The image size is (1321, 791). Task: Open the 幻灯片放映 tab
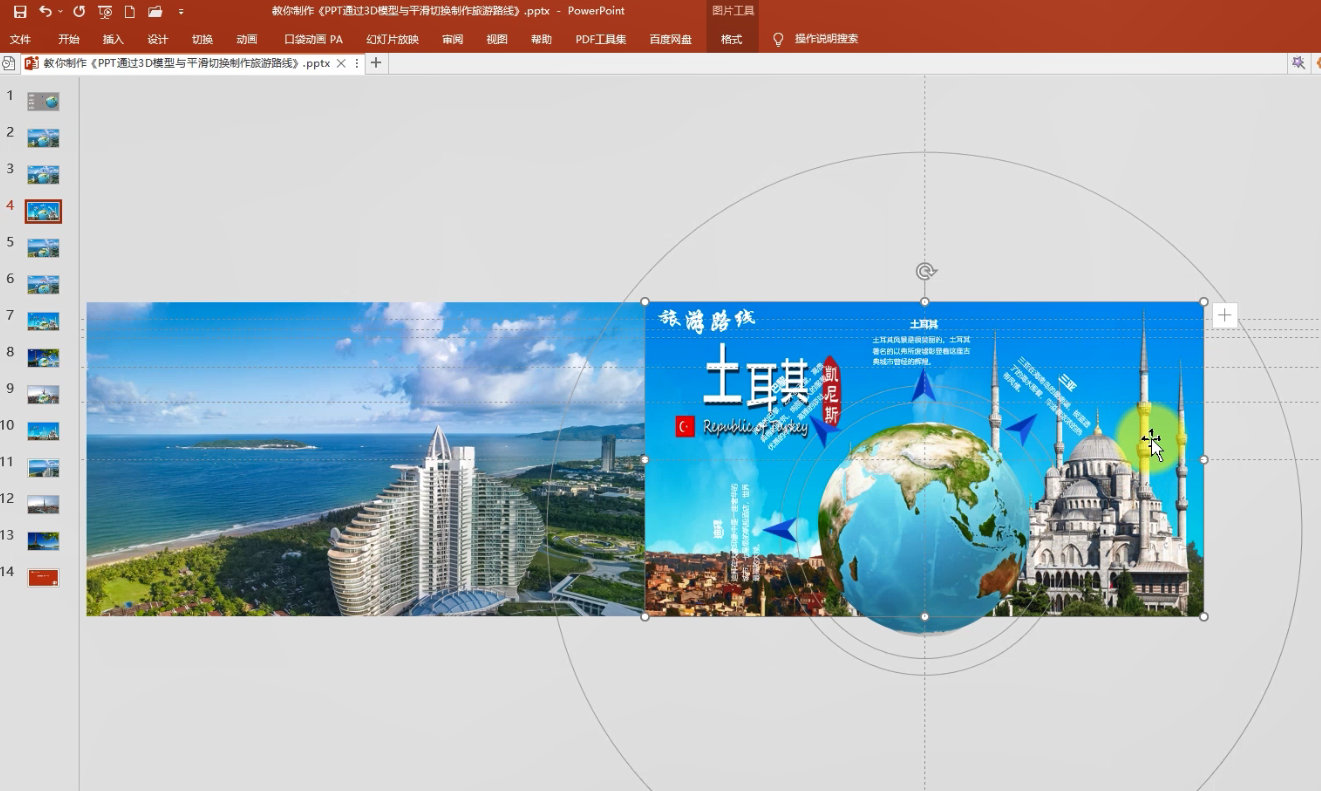pyautogui.click(x=392, y=39)
